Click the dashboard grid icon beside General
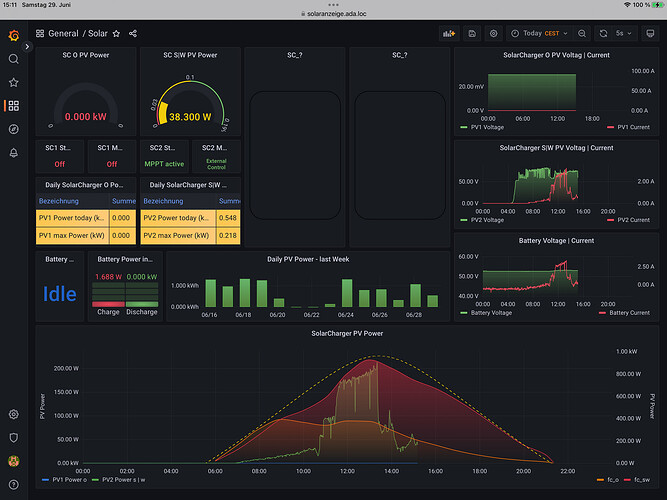The image size is (667, 500). [40, 34]
